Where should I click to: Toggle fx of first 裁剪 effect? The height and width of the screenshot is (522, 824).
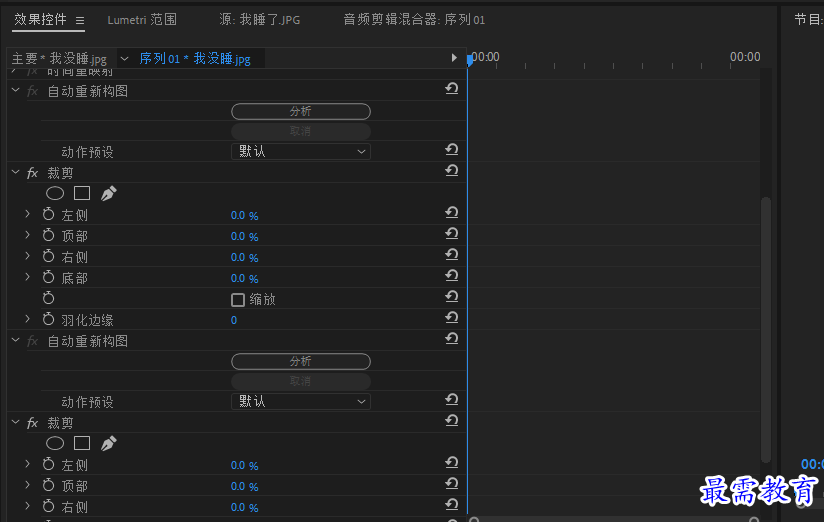tap(33, 173)
